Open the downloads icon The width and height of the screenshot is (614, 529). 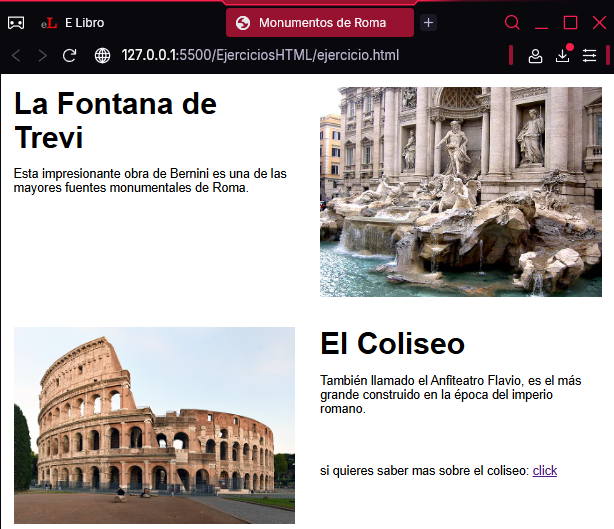(x=563, y=56)
